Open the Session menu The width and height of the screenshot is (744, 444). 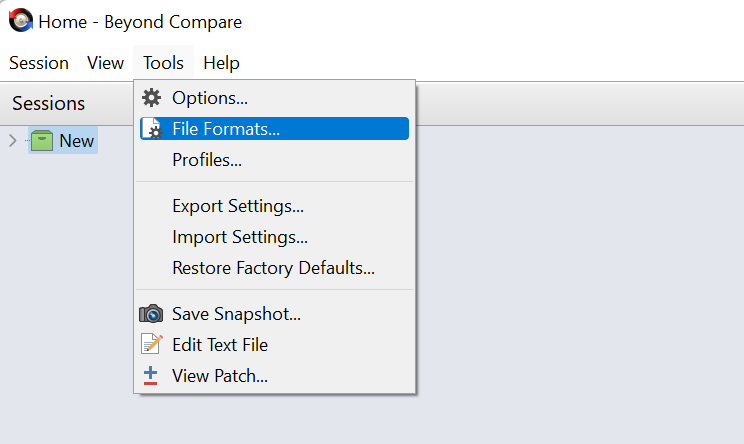[x=39, y=63]
